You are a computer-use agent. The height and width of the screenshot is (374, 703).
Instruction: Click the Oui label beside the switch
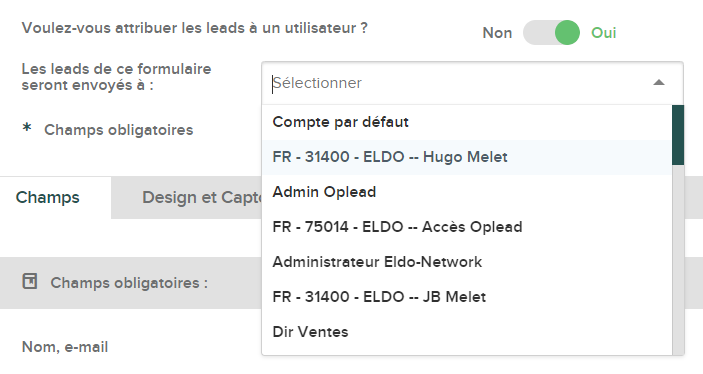tap(603, 33)
